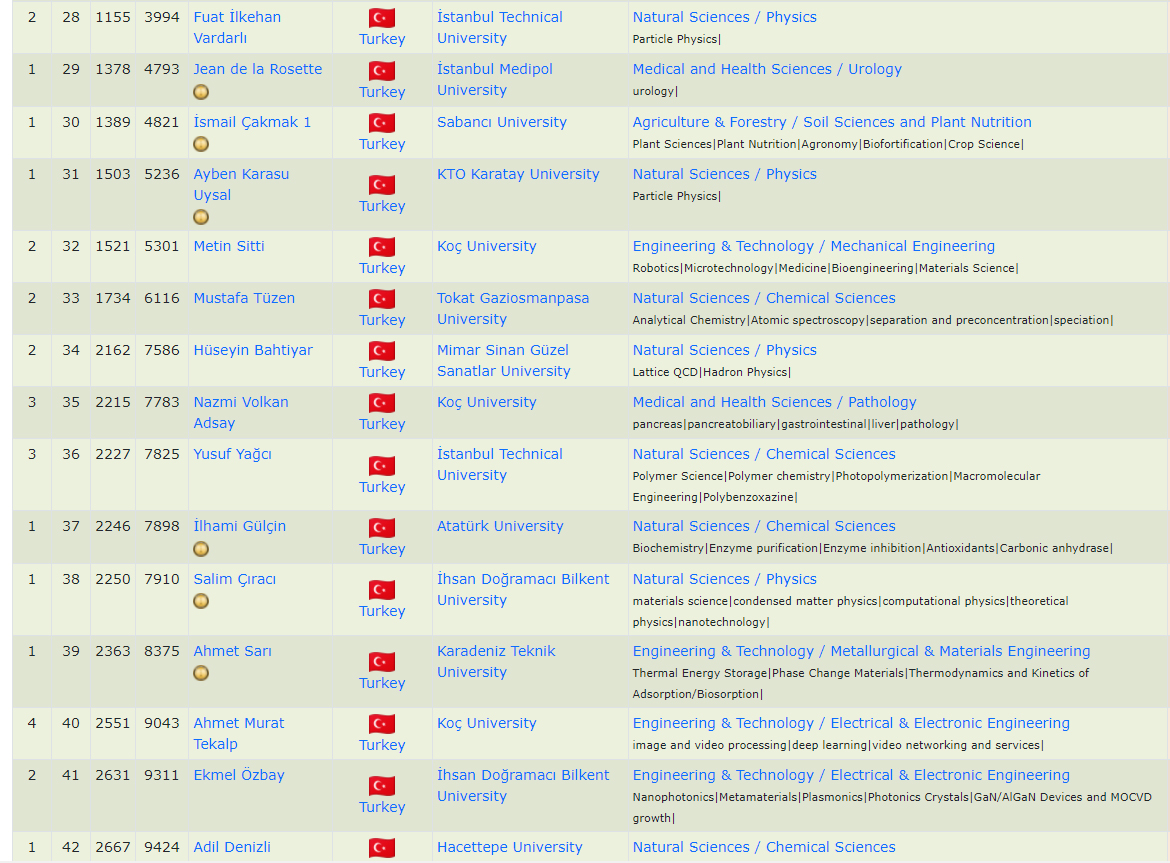
Task: Click the 'Robotics|Microtechnology|Medicine' keywords line
Action: pyautogui.click(x=825, y=269)
